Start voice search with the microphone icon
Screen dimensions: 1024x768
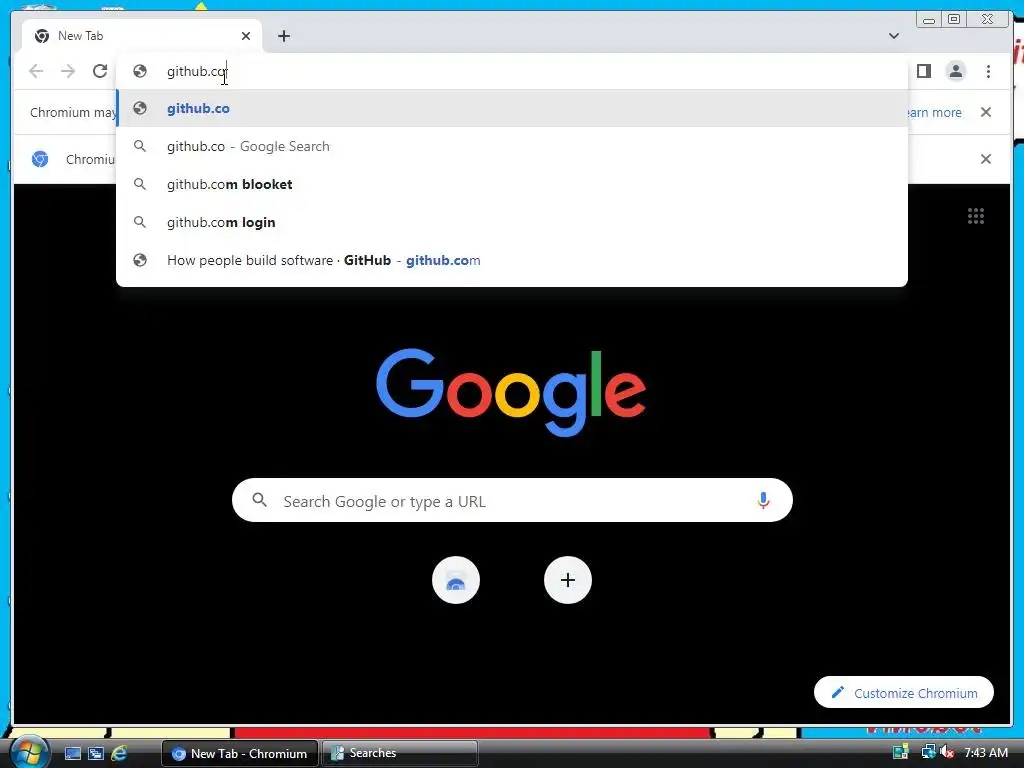[x=762, y=501]
